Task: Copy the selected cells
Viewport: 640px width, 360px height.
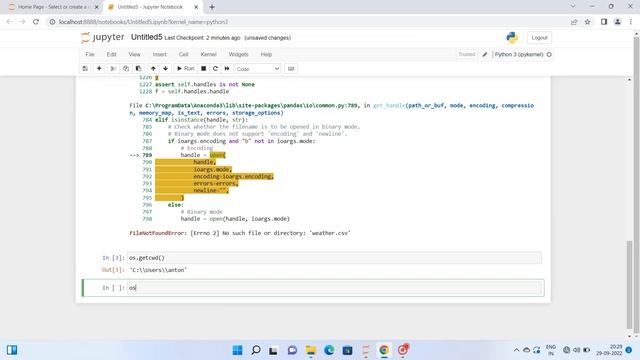Action: [x=126, y=69]
